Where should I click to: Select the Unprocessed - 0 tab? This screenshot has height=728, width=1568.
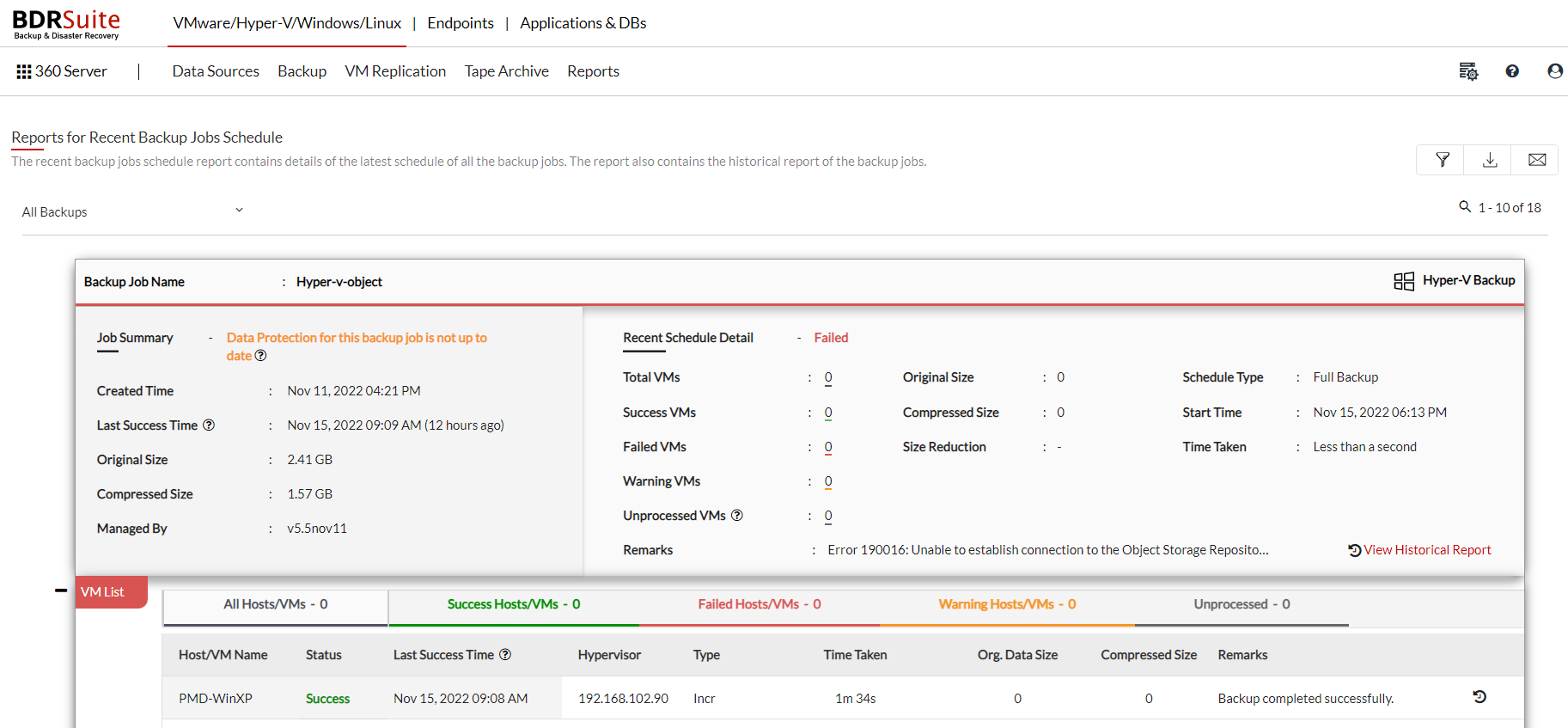point(1242,605)
